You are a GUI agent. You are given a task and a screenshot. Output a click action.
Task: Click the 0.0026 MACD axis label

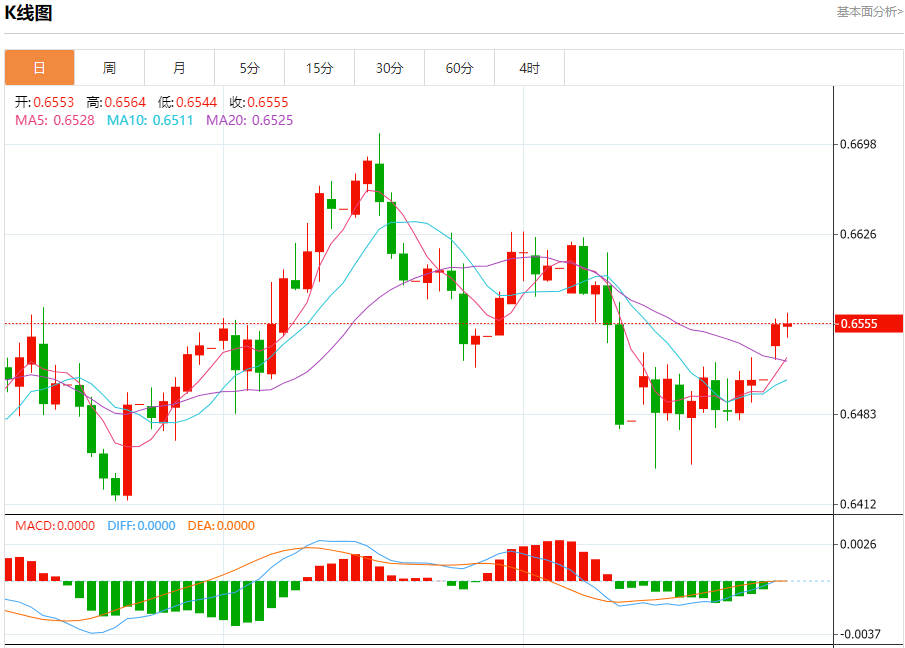(x=858, y=545)
